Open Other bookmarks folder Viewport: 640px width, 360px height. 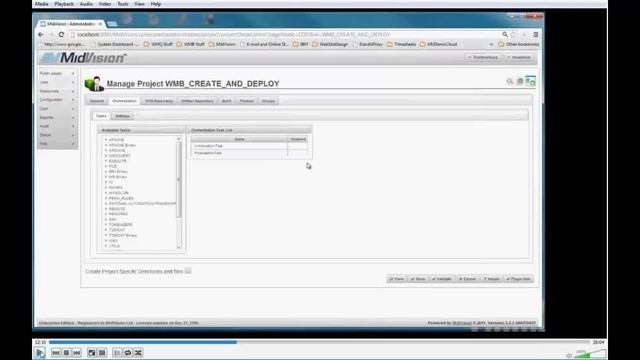(x=518, y=44)
